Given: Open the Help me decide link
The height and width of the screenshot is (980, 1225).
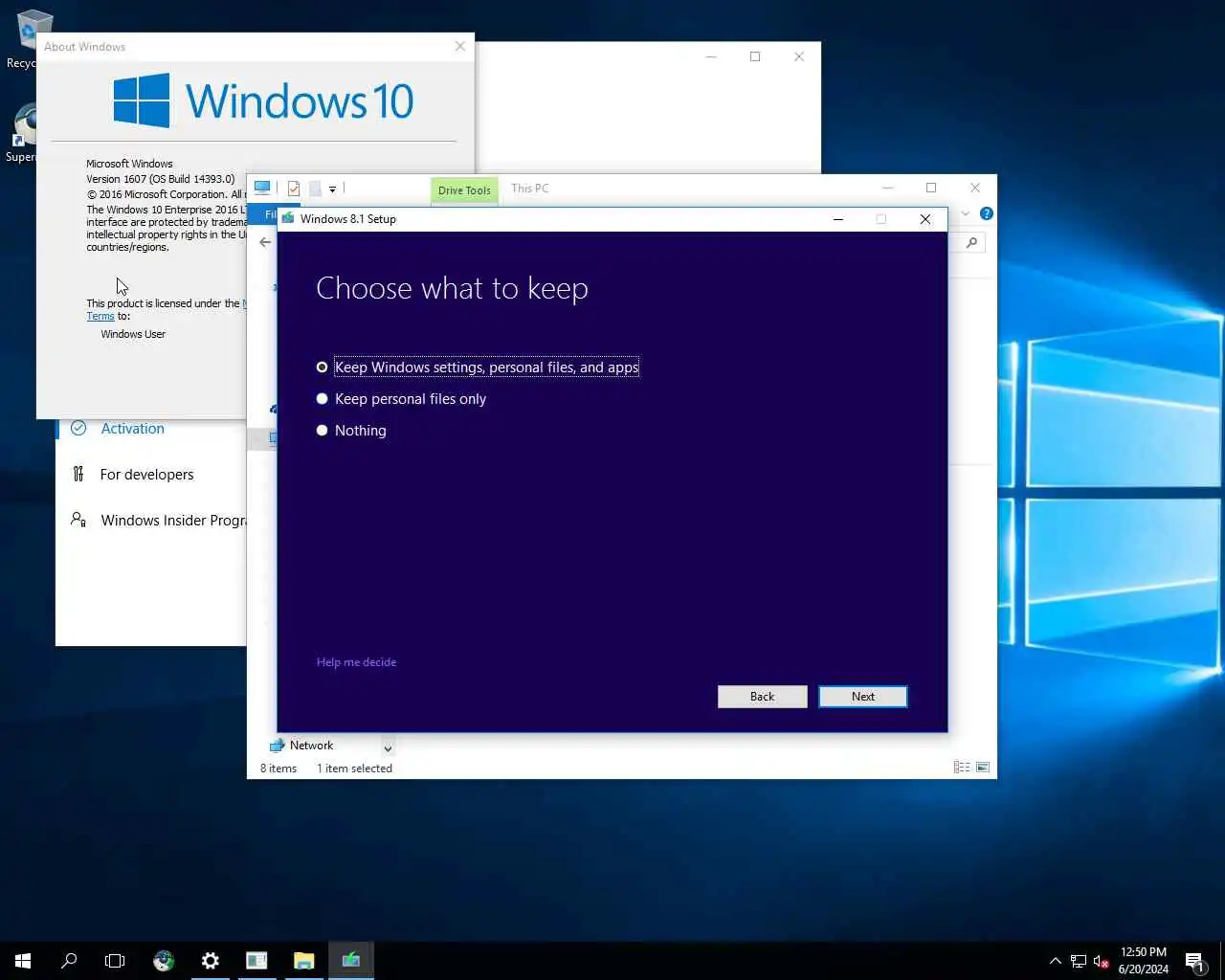Looking at the screenshot, I should 356,662.
